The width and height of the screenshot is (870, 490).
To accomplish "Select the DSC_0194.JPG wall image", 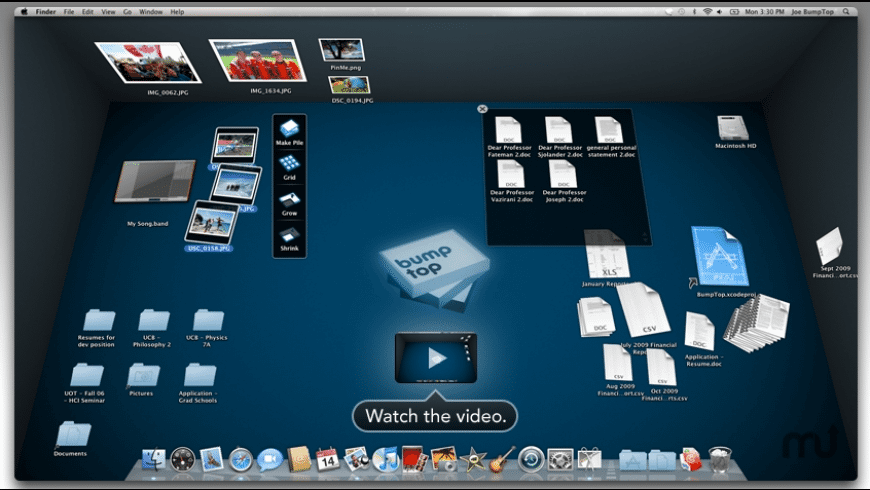I will (350, 85).
